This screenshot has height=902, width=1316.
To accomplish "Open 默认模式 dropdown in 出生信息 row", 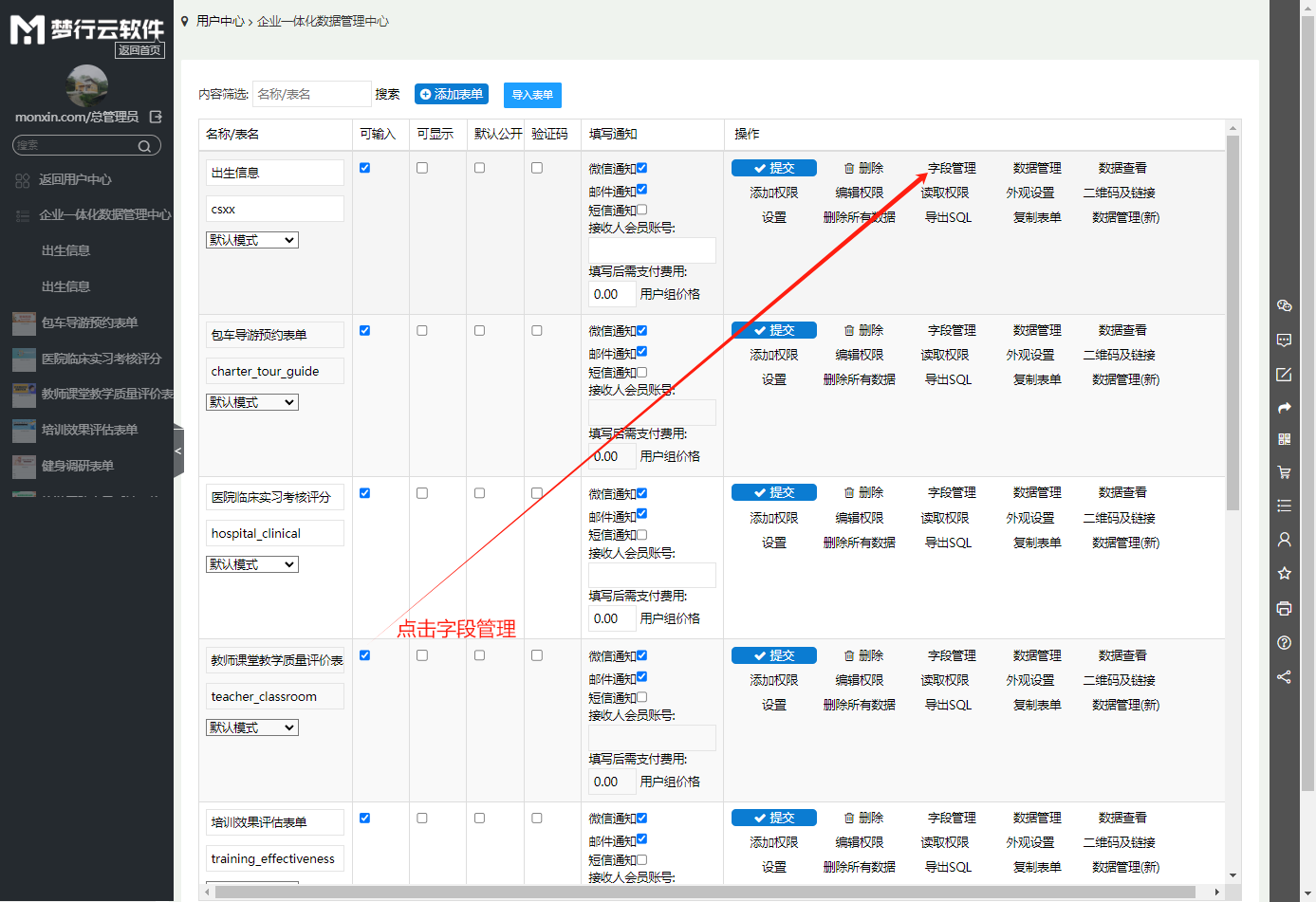I will (x=252, y=240).
